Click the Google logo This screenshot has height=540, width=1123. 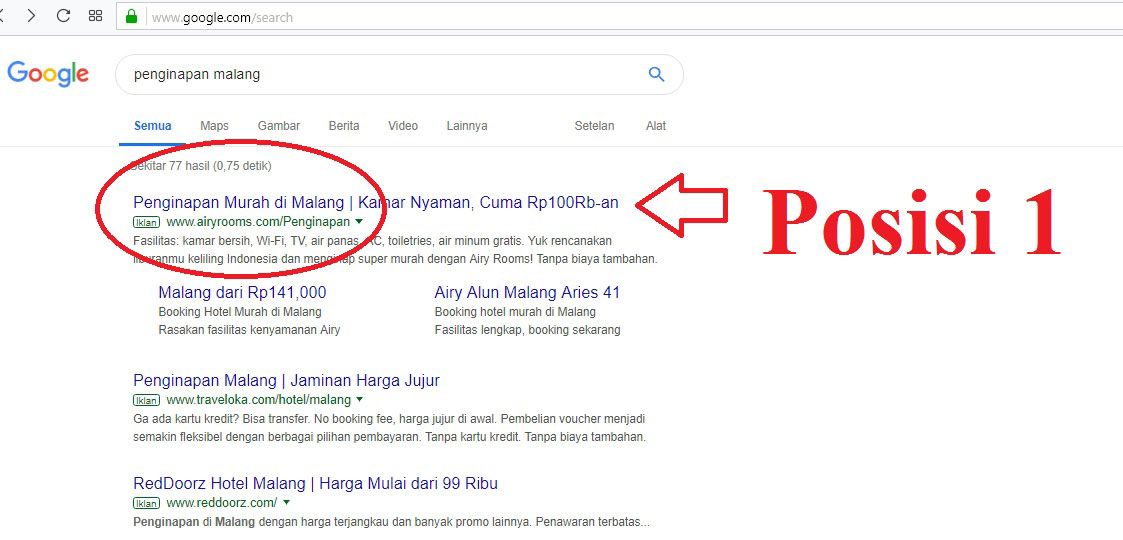48,74
